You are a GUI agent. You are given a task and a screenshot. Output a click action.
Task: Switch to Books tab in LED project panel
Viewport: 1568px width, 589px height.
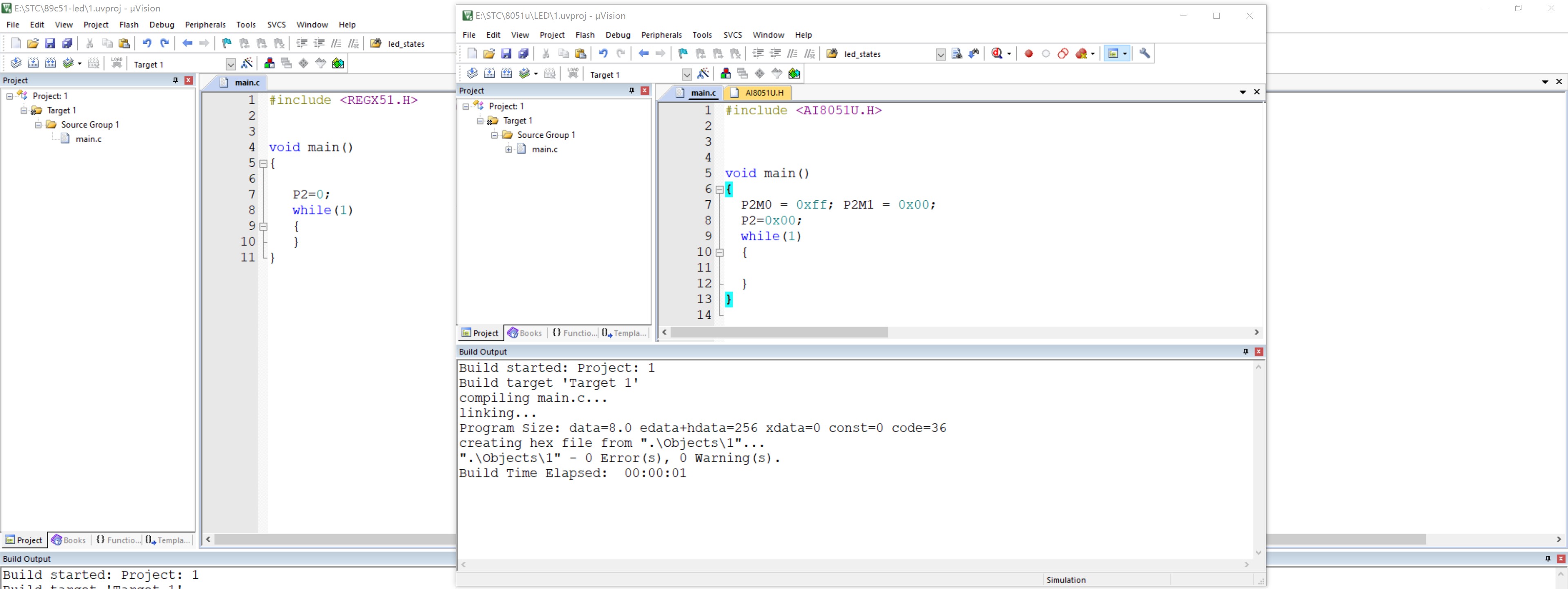point(525,333)
